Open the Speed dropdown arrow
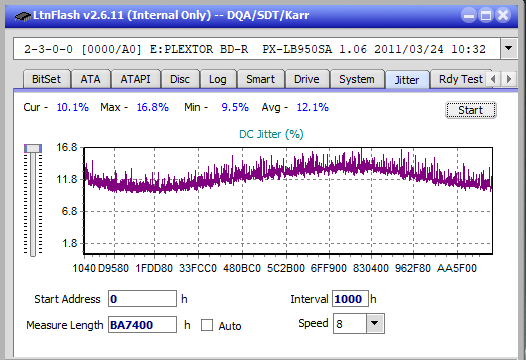This screenshot has width=526, height=360. (x=375, y=323)
